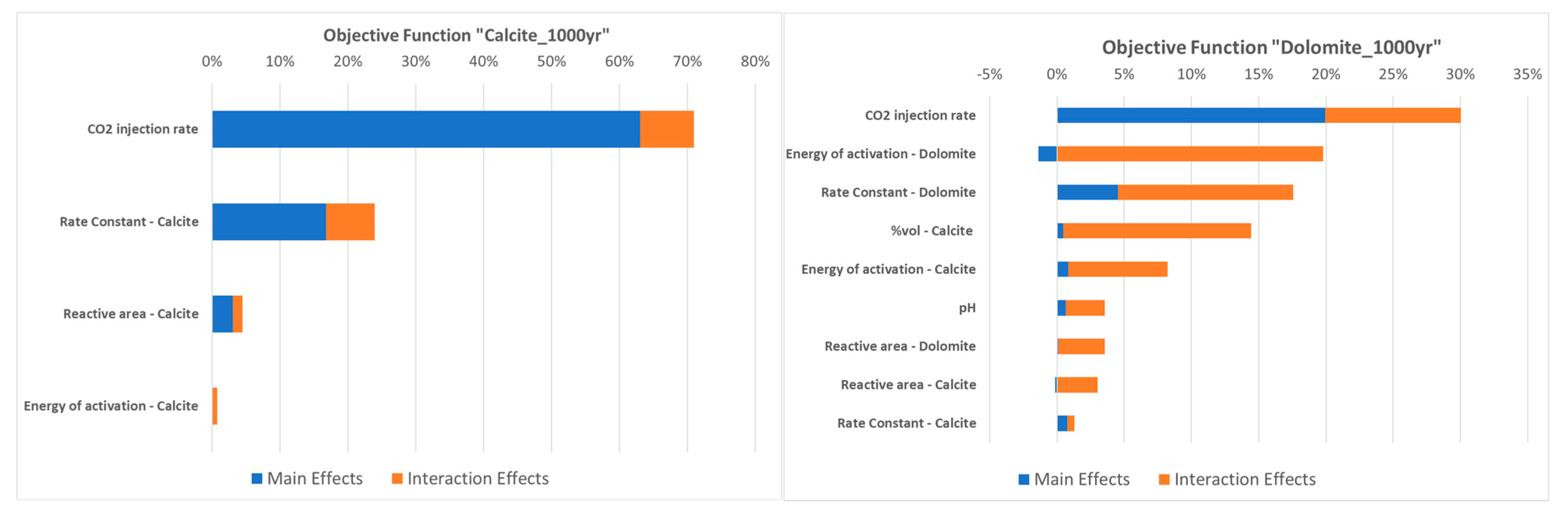The width and height of the screenshot is (1568, 515).
Task: Select orange CO2 injection rate segment in Calcite chart
Action: click(667, 129)
